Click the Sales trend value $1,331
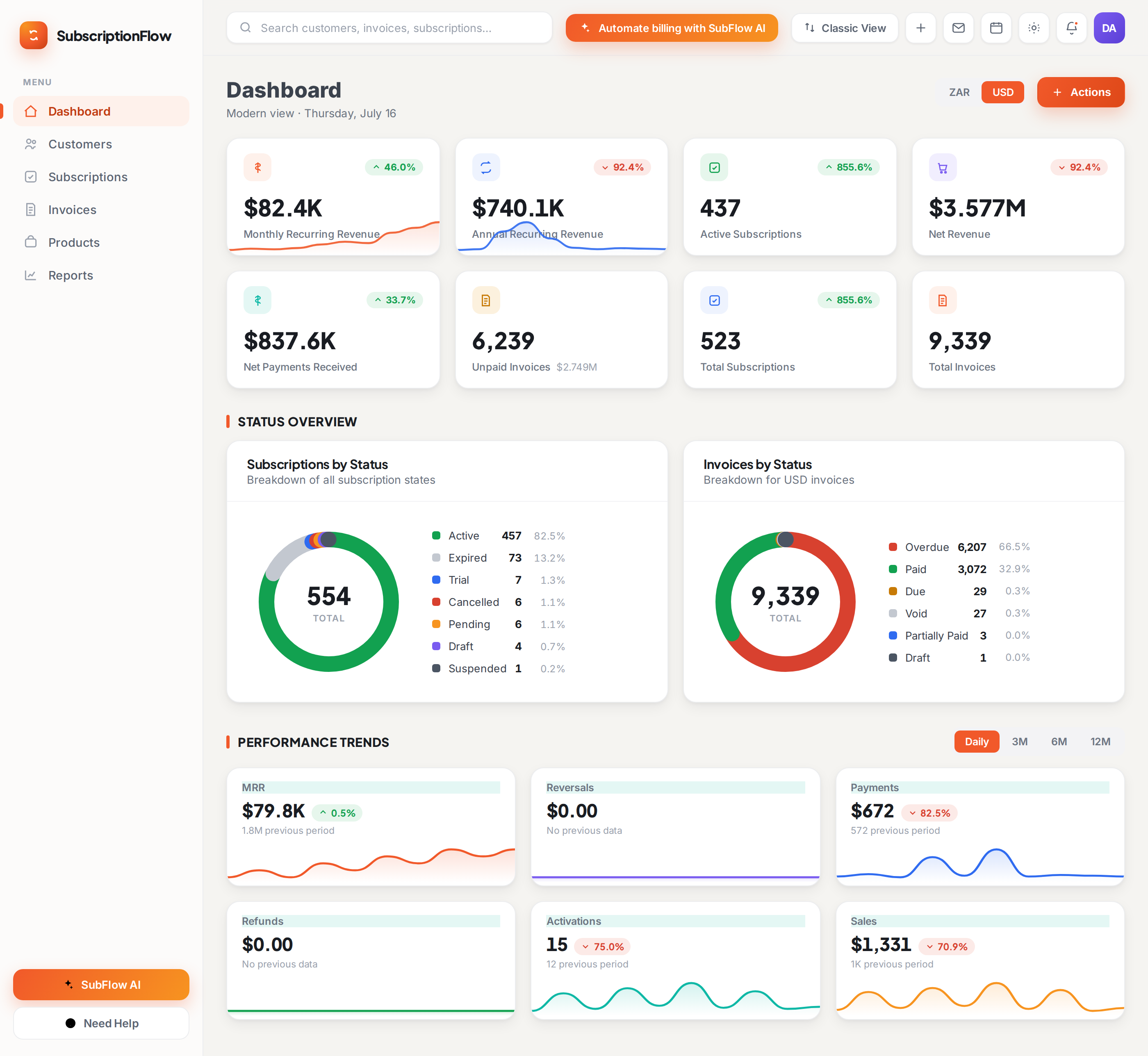Viewport: 1148px width, 1056px height. pyautogui.click(x=881, y=944)
